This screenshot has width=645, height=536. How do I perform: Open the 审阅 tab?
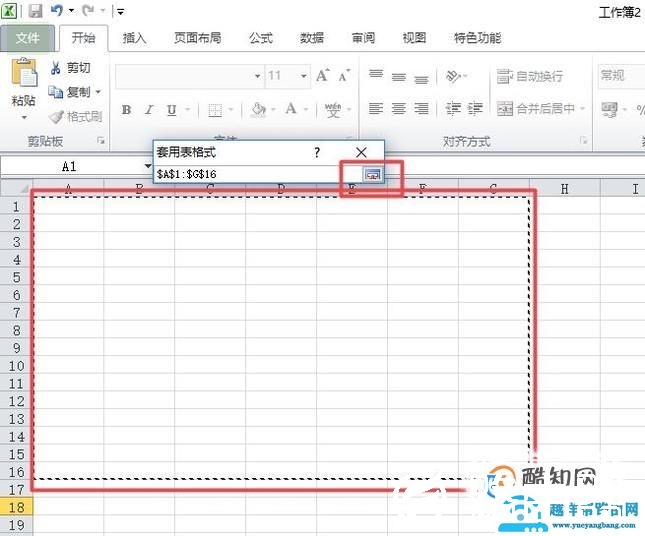[363, 38]
